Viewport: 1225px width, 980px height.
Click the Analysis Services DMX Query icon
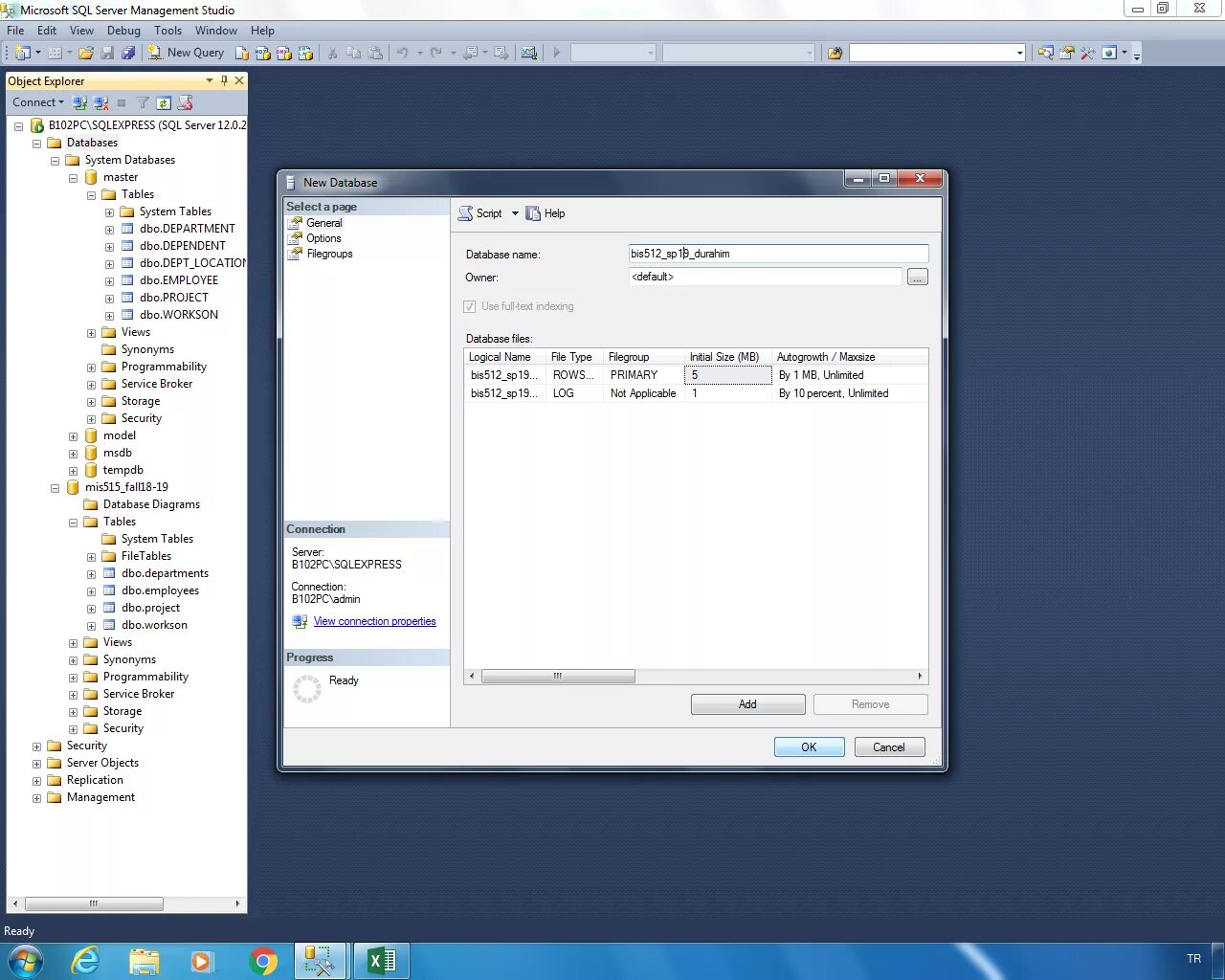284,53
